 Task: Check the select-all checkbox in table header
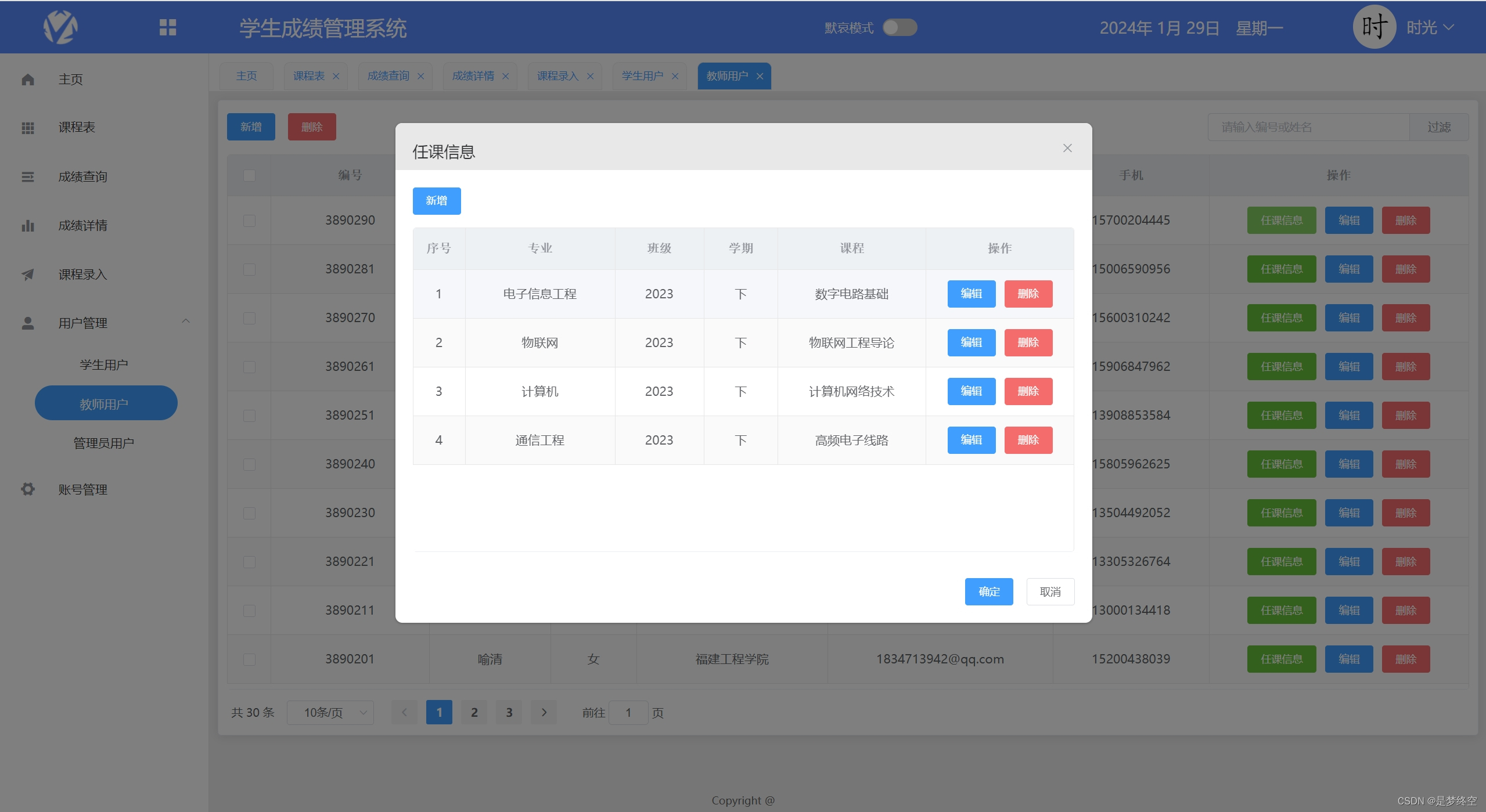coord(249,175)
